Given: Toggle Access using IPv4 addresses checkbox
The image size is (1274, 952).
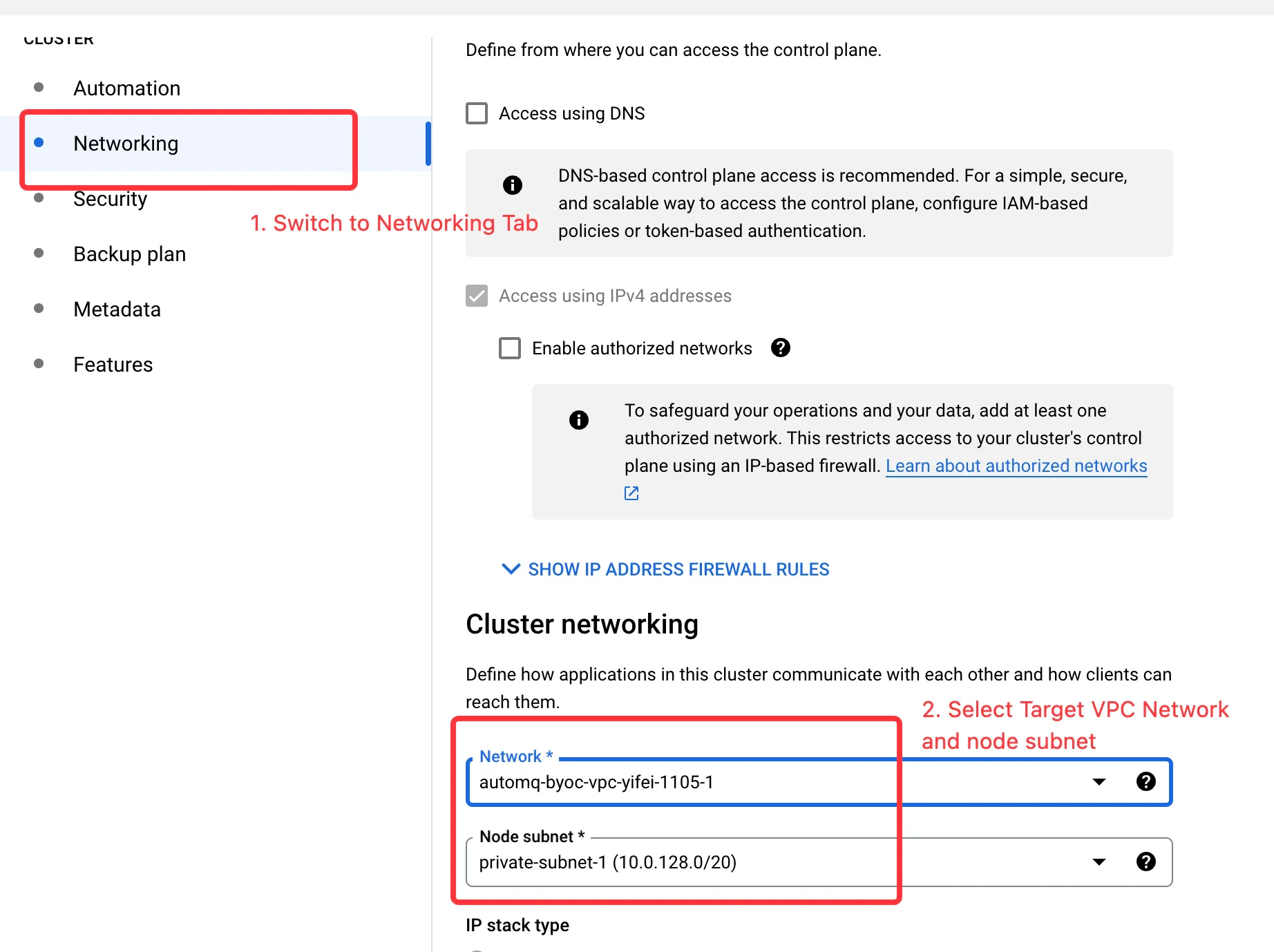Looking at the screenshot, I should point(477,296).
